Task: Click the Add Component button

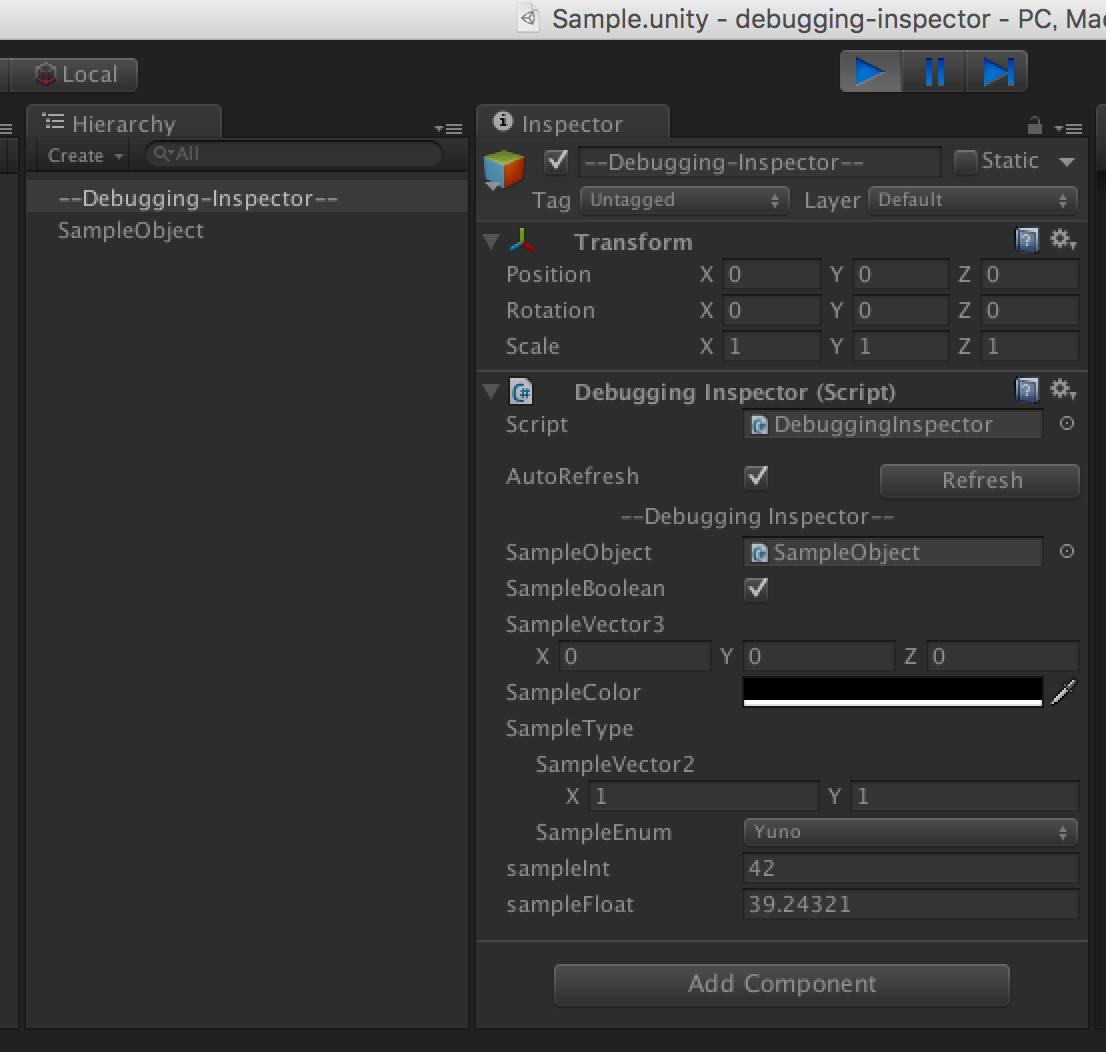Action: pyautogui.click(x=781, y=984)
